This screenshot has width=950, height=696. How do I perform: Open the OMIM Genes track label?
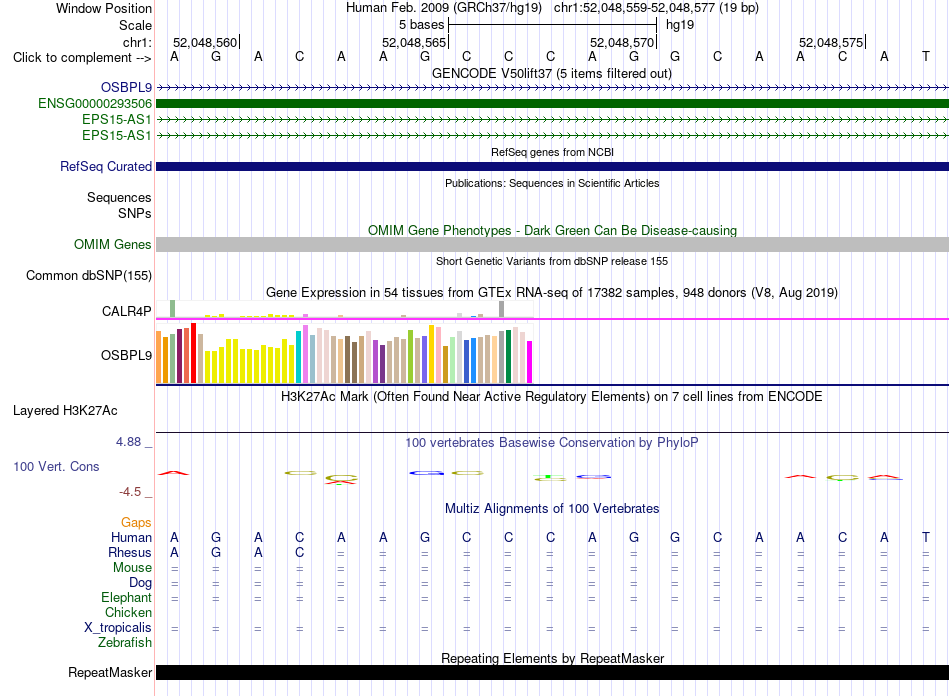(112, 244)
